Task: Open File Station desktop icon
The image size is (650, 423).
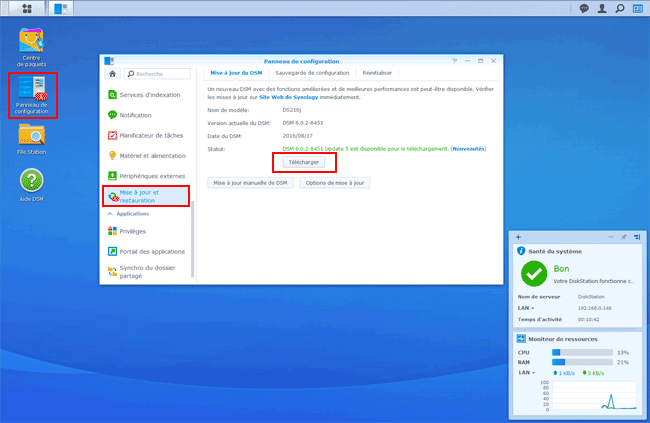Action: coord(32,139)
